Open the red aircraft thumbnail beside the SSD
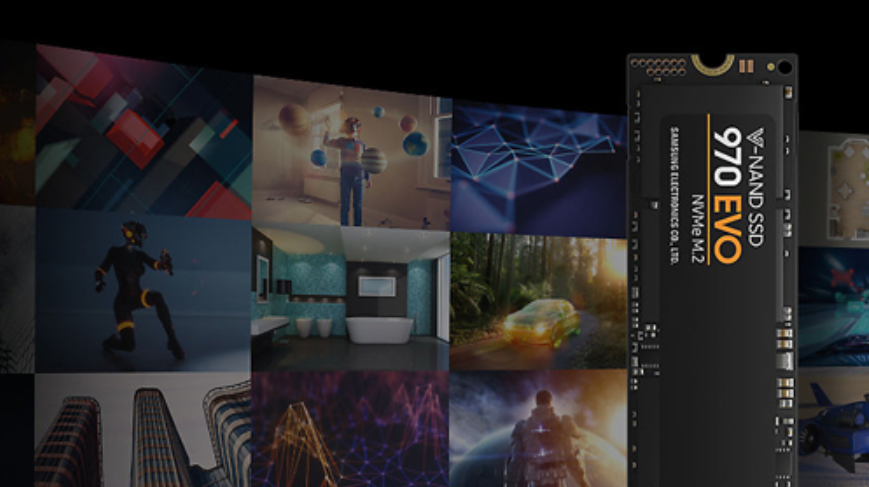The width and height of the screenshot is (869, 487). tap(835, 300)
